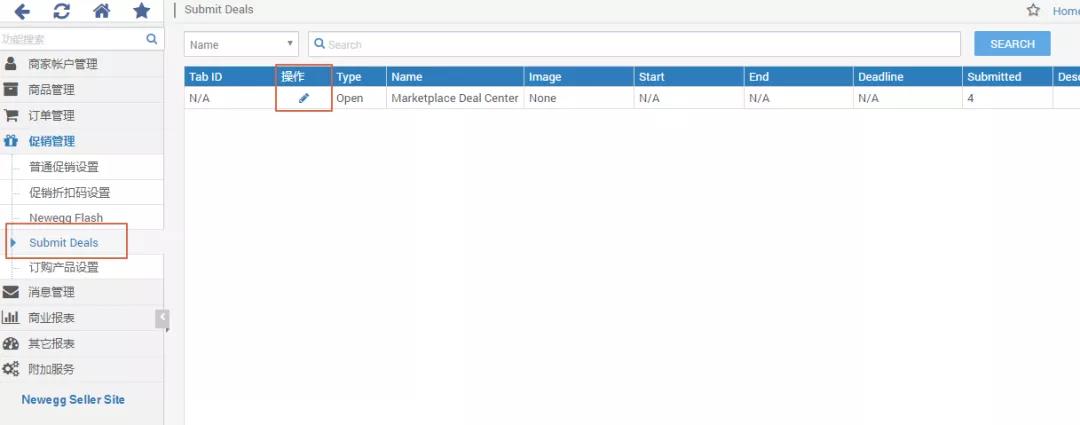Collapse the 促销管理 menu section
Screen dimensions: 1080x425
coord(51,141)
